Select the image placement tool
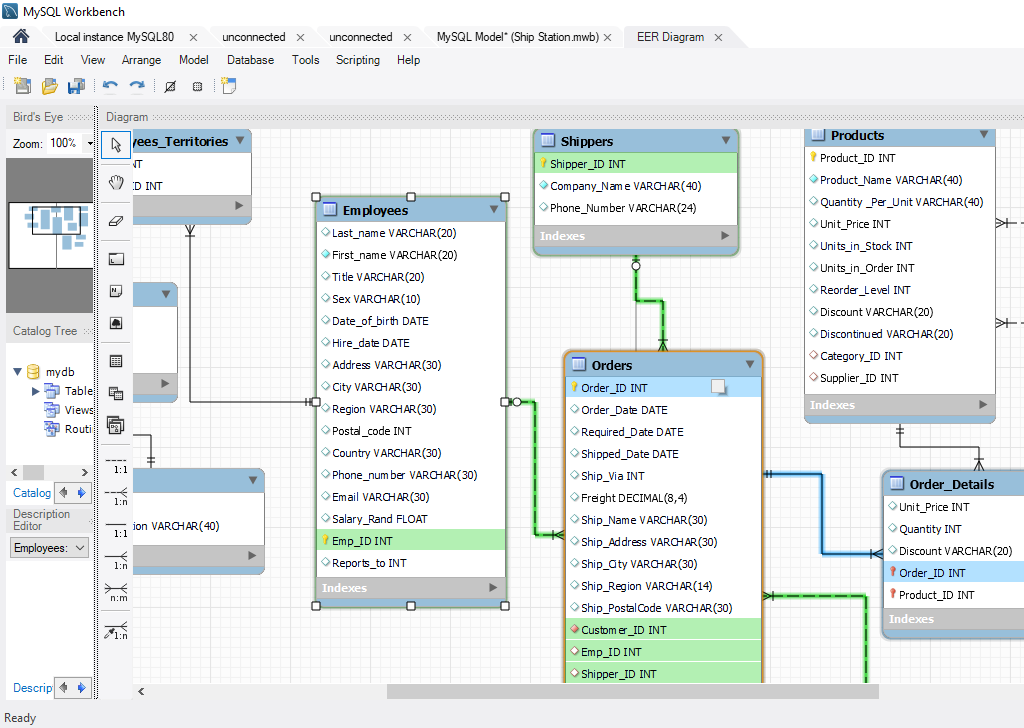The width and height of the screenshot is (1024, 728). [116, 323]
